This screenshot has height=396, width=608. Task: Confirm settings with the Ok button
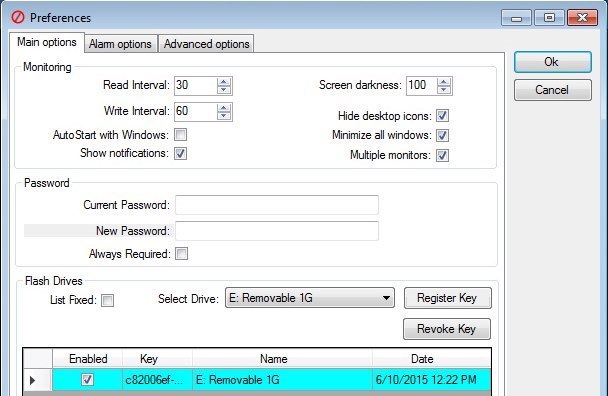pyautogui.click(x=553, y=62)
